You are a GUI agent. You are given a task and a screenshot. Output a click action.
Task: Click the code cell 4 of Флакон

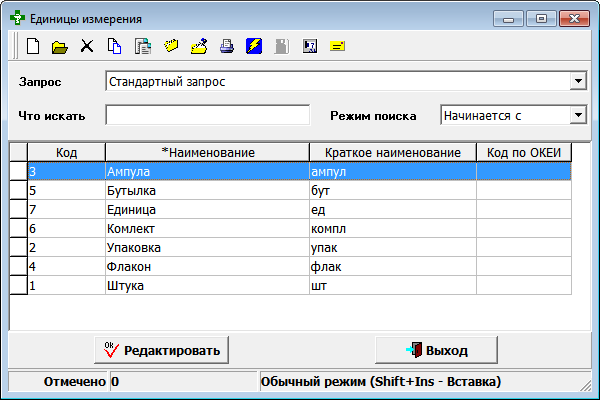pos(67,266)
